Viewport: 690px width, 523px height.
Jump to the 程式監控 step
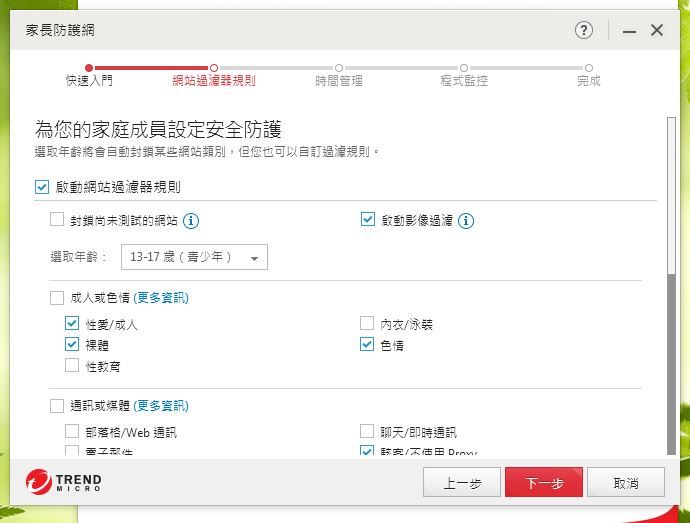464,79
